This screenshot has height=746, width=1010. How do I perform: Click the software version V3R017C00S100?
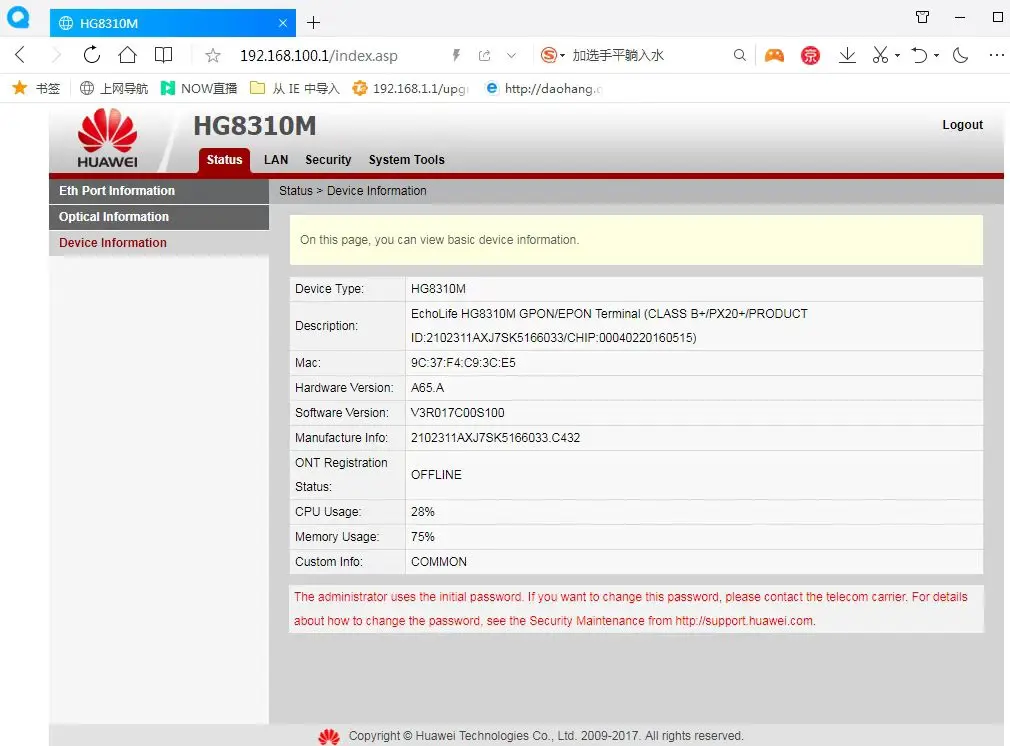tap(457, 413)
